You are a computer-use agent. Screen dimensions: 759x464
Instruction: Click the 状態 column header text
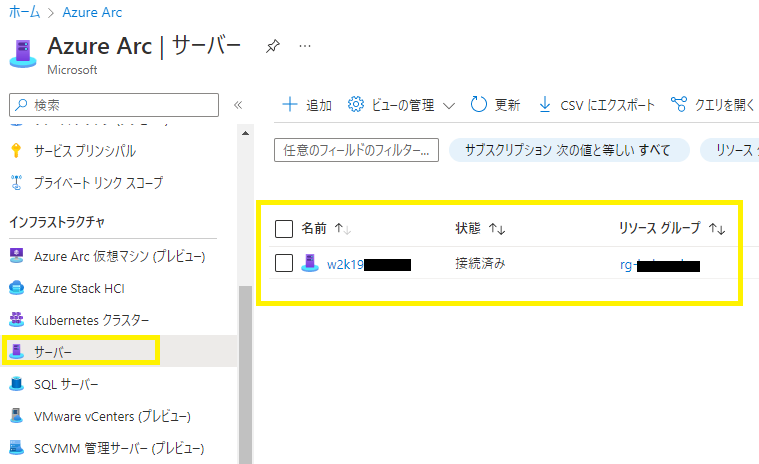click(468, 228)
